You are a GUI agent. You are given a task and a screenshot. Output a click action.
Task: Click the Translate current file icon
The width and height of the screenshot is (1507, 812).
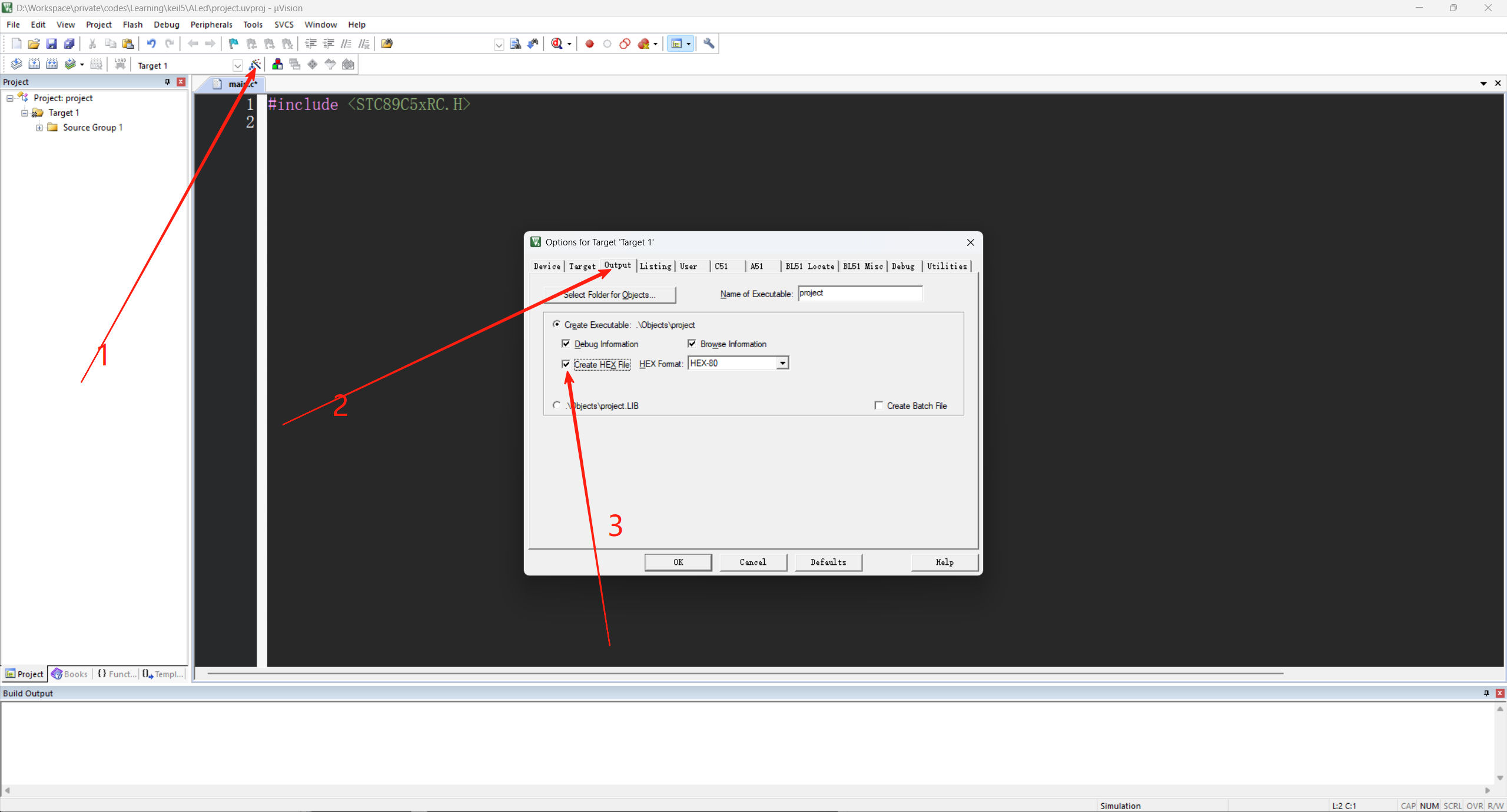coord(16,64)
